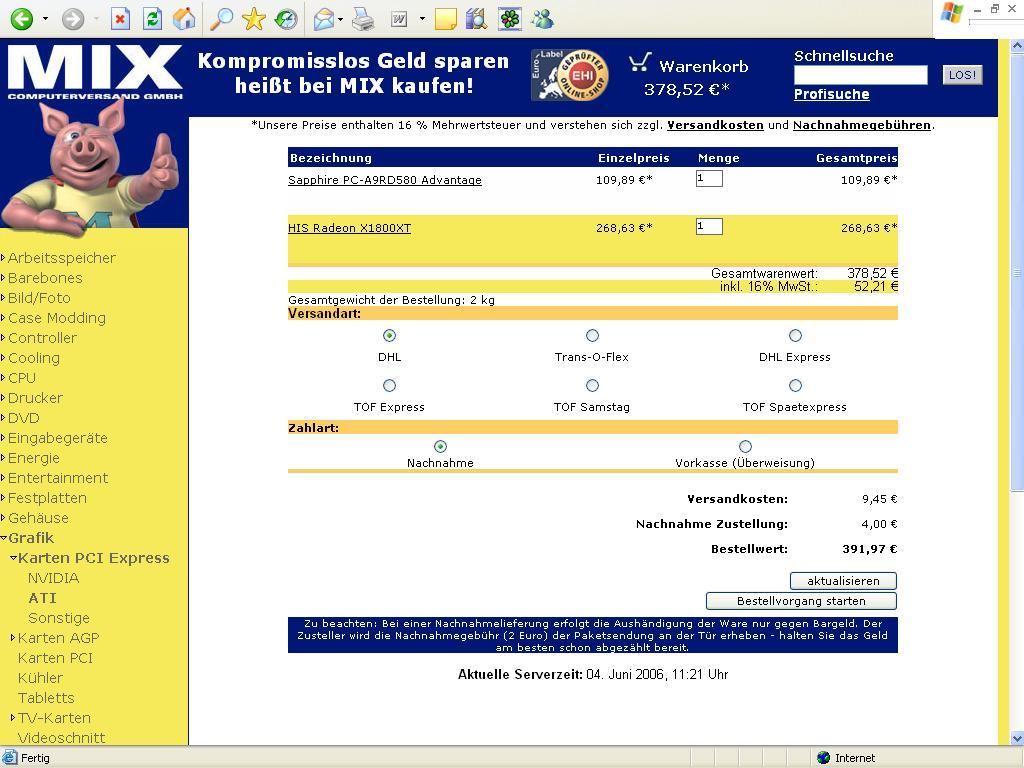
Task: Expand the Arbeitsspeicher category
Action: tap(4, 258)
